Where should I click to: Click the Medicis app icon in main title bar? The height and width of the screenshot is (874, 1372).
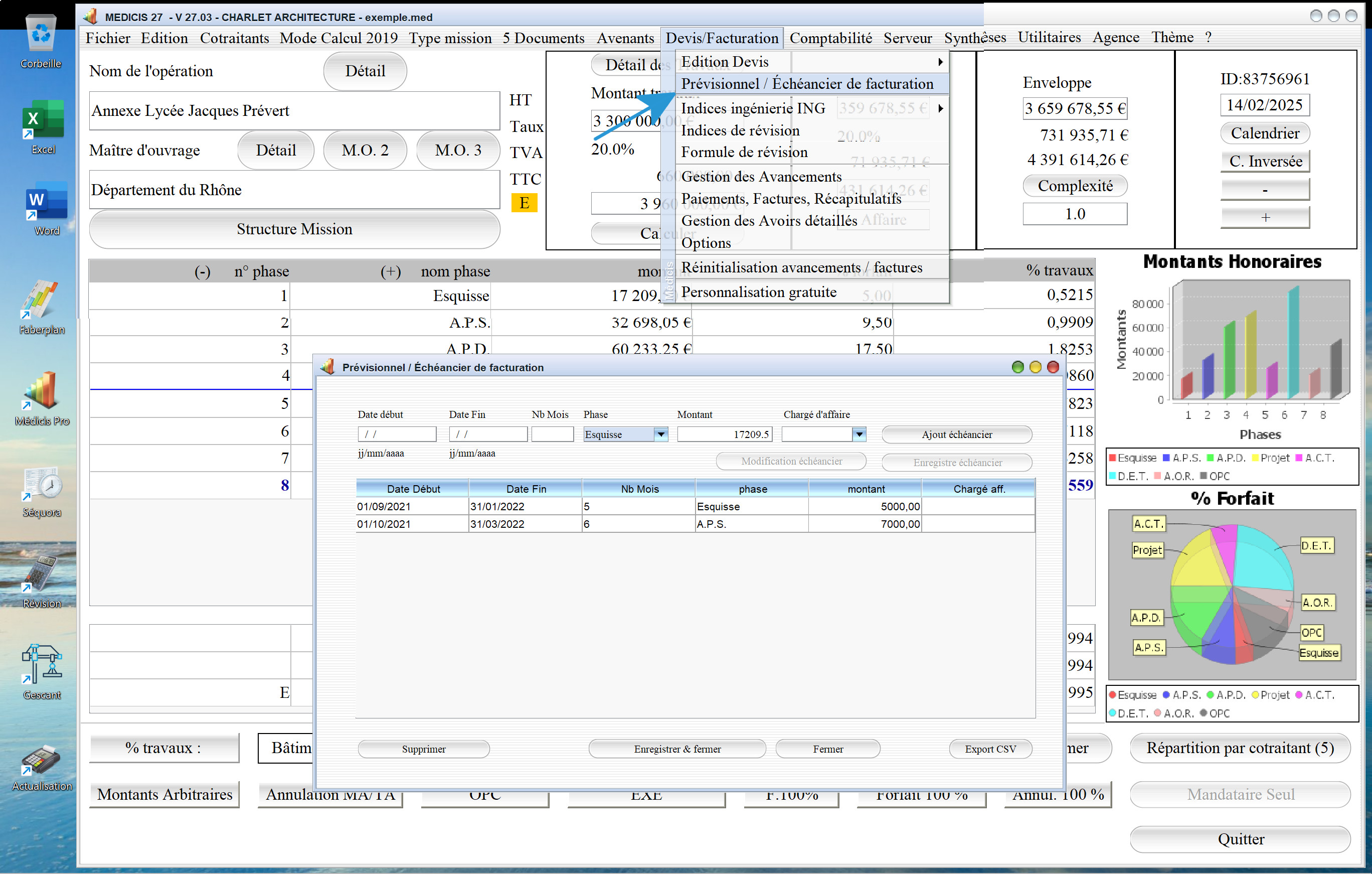pos(91,17)
